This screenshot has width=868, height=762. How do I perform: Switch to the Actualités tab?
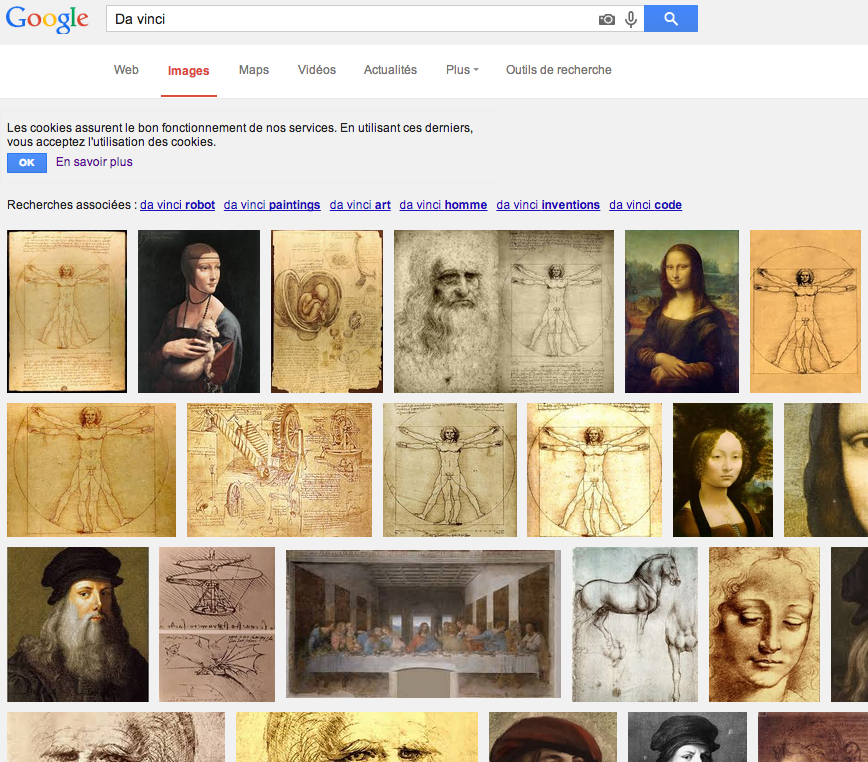(390, 70)
